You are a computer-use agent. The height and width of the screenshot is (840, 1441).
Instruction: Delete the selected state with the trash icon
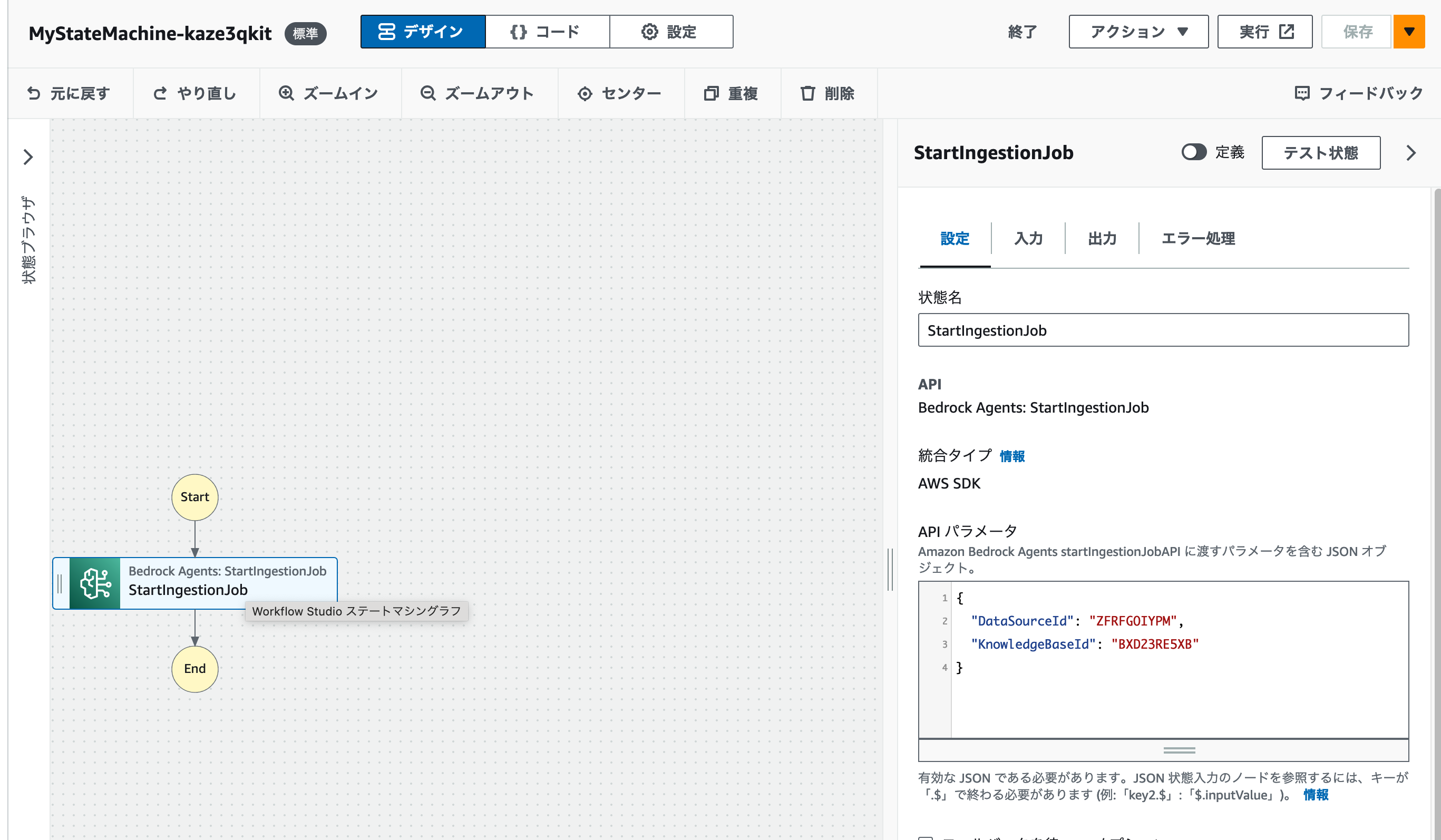pos(807,93)
